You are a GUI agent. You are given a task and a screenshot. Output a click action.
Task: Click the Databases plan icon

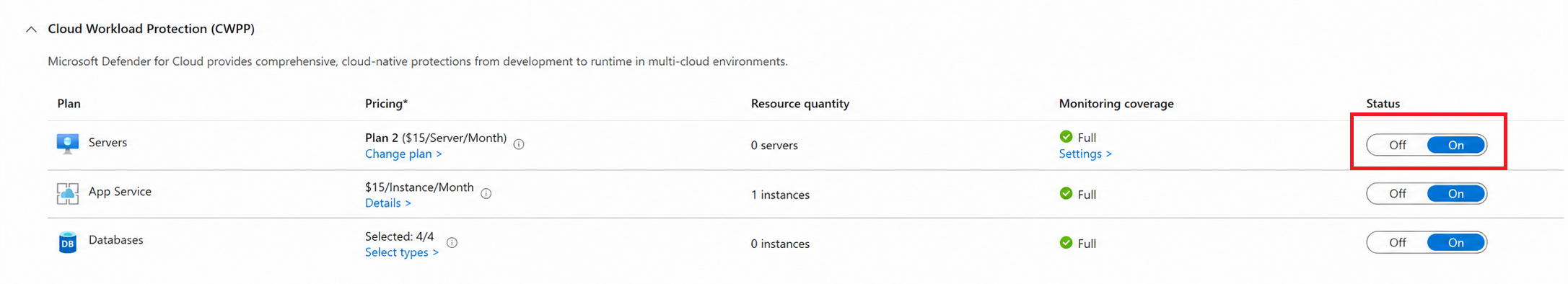point(68,242)
